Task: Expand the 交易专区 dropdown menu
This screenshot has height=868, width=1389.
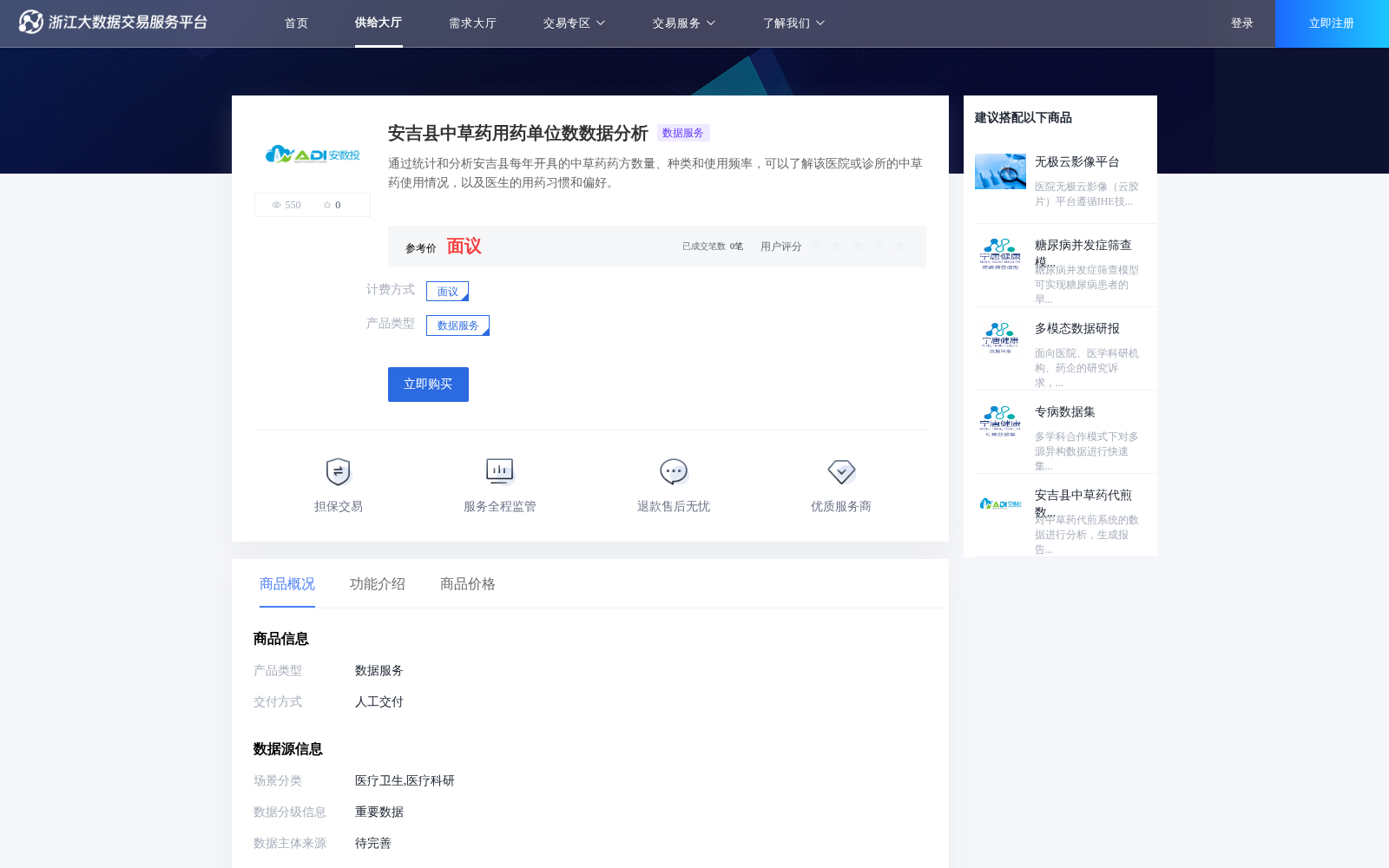Action: 574,23
